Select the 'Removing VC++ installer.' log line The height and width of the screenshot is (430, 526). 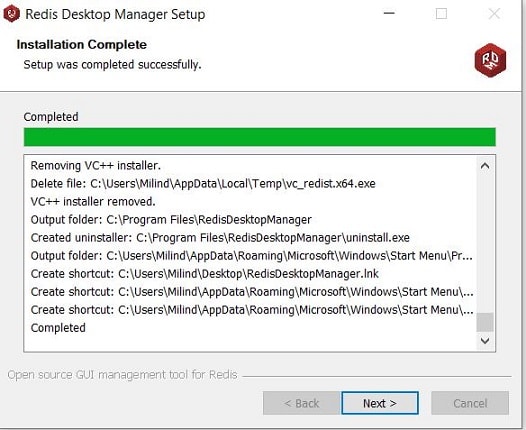[x=96, y=166]
